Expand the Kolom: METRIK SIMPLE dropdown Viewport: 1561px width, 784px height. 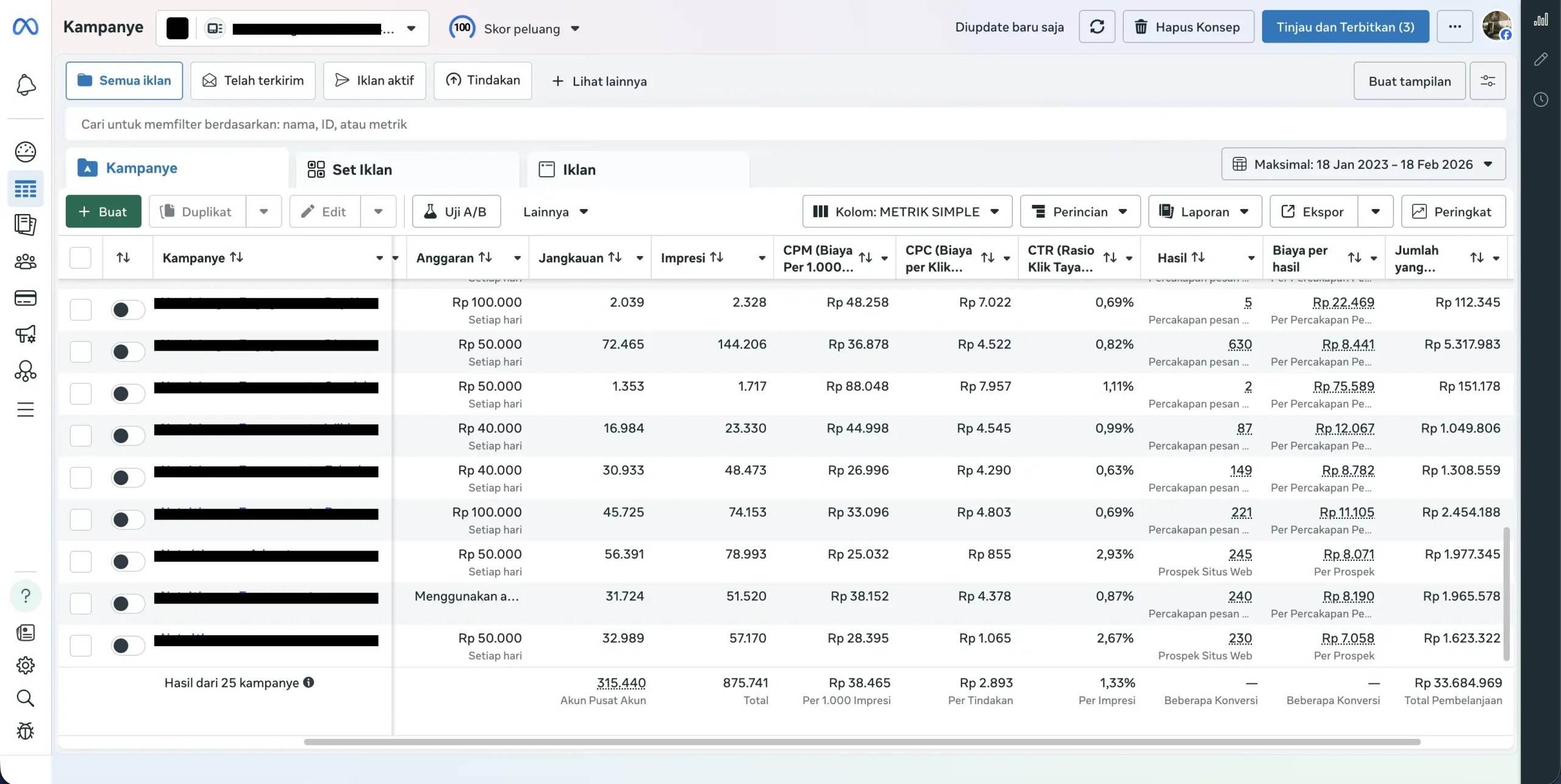pyautogui.click(x=907, y=212)
